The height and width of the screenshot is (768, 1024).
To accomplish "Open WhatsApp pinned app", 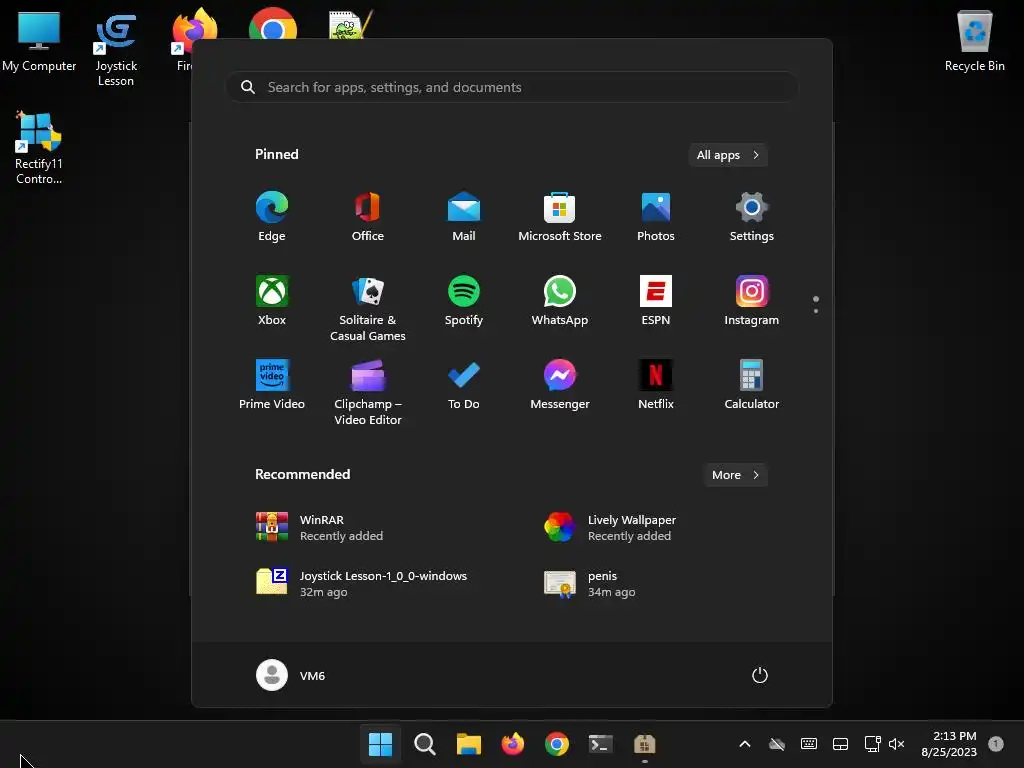I will (560, 301).
